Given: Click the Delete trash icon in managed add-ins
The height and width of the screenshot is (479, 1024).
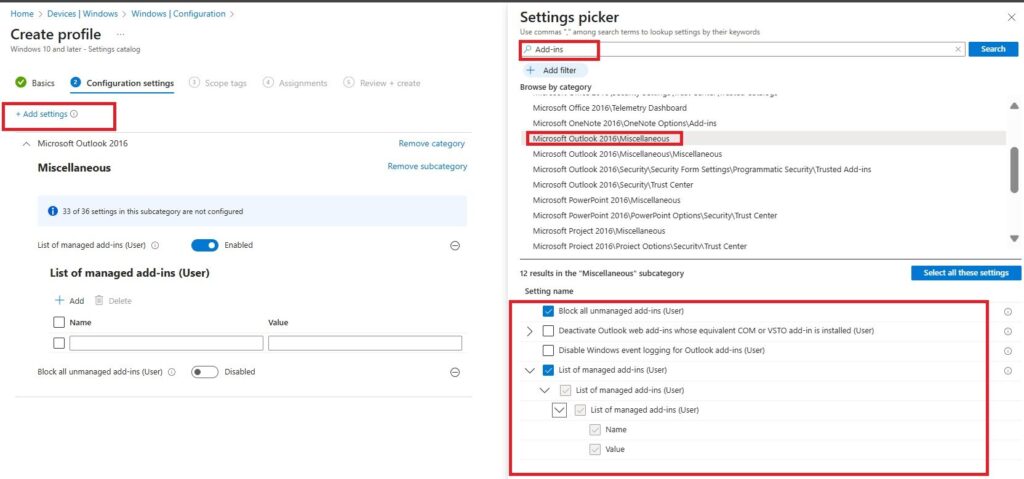Looking at the screenshot, I should tap(99, 300).
